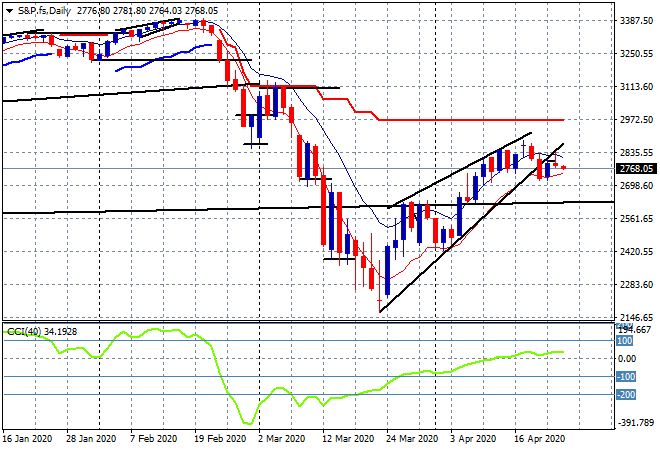The height and width of the screenshot is (450, 660).
Task: Click the 2835.55 price axis label
Action: 636,153
